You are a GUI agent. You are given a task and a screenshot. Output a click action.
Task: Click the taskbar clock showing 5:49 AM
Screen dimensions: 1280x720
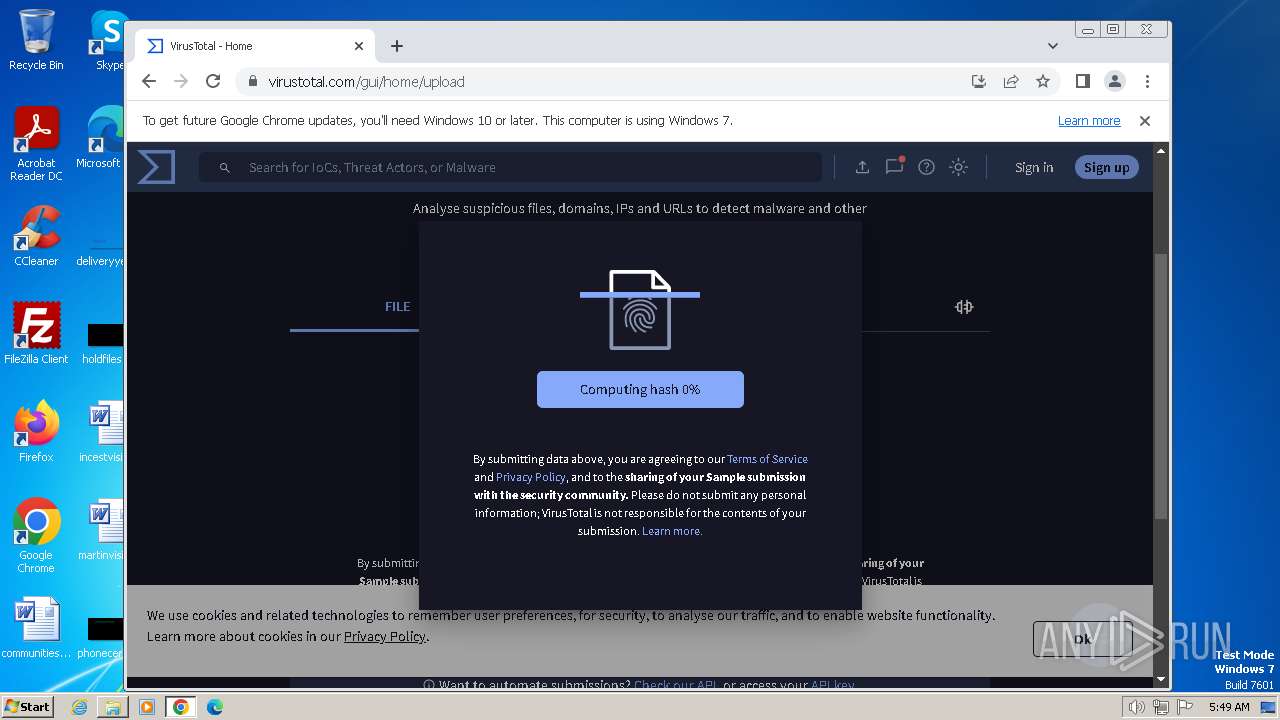coord(1228,707)
